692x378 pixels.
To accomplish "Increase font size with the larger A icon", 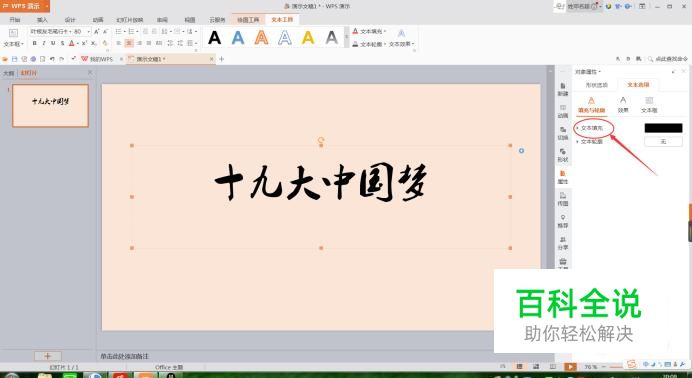I will click(97, 32).
